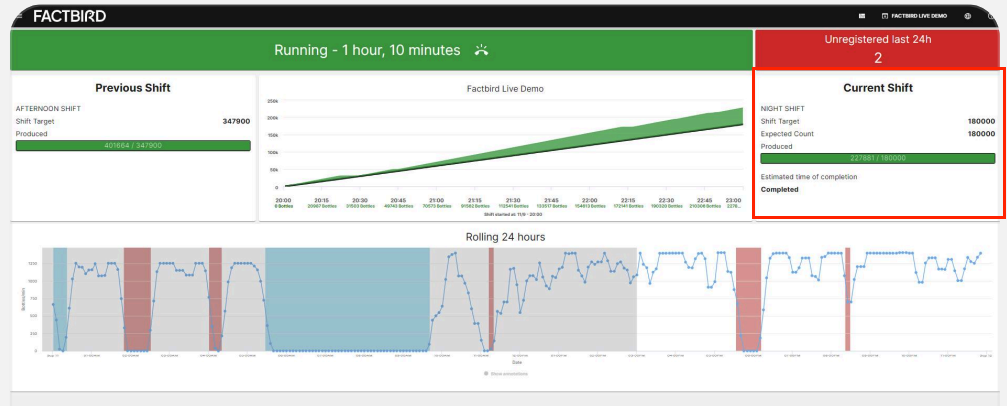Click the AFTERNOON SHIFT label
This screenshot has height=406, width=1007.
point(48,109)
